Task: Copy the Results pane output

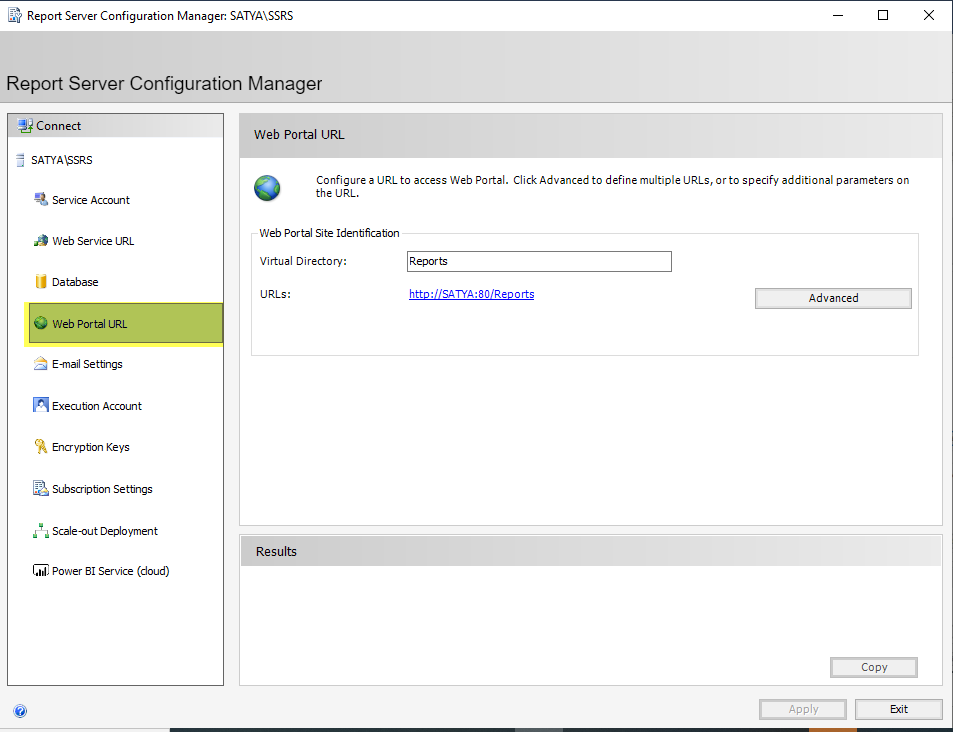Action: click(x=873, y=667)
